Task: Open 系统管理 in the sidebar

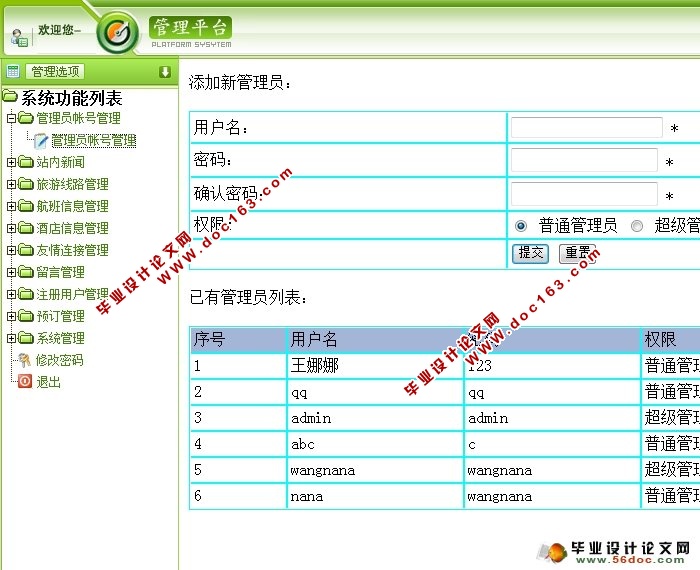Action: coord(60,338)
